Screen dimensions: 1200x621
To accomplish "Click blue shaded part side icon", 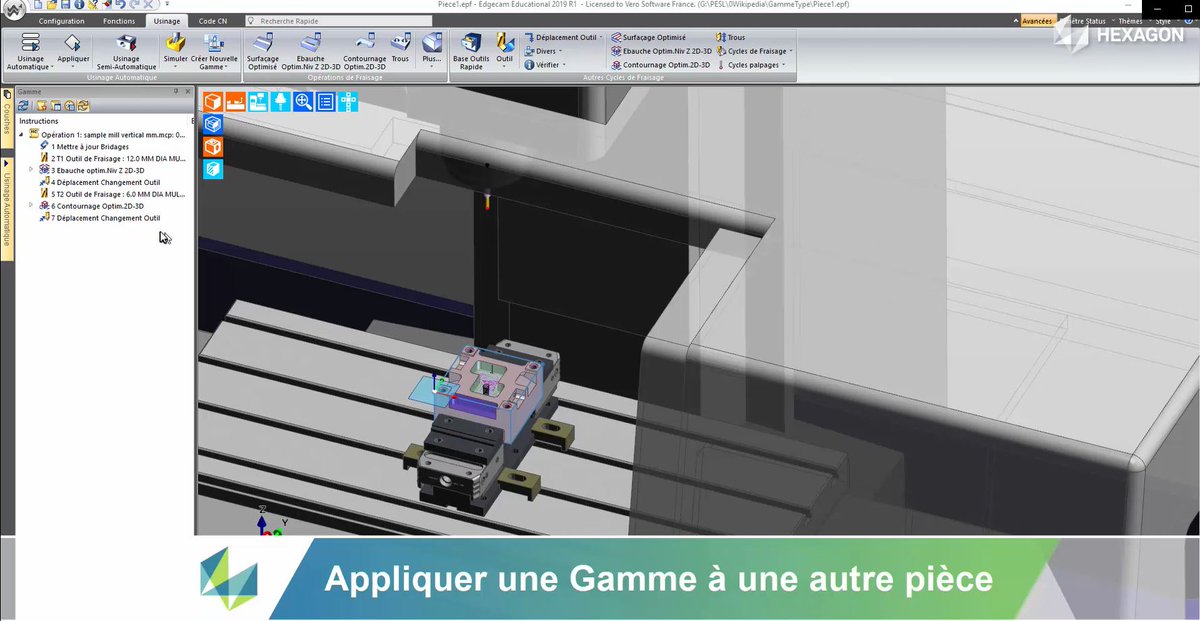I will click(212, 170).
